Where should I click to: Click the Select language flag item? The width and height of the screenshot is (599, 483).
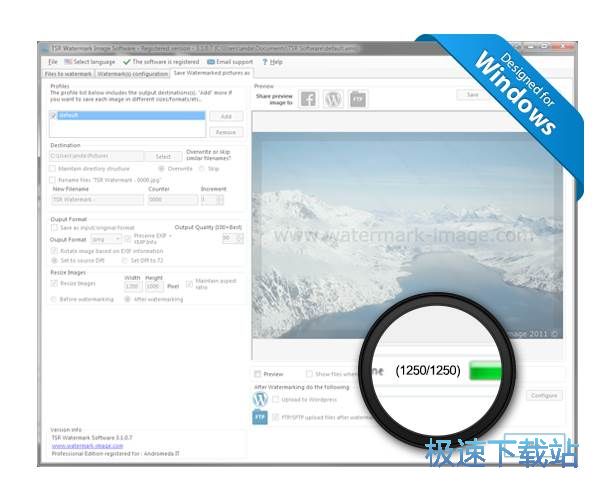click(x=90, y=62)
